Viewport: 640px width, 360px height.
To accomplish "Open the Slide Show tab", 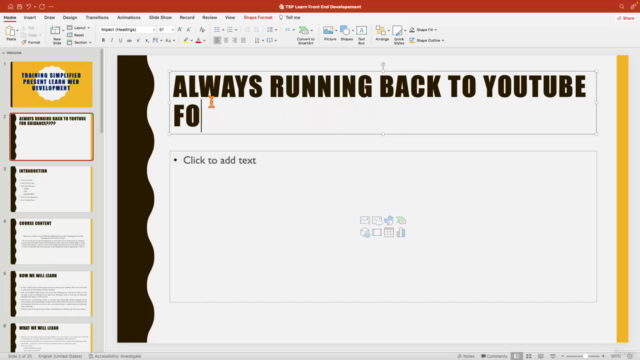I will 160,18.
